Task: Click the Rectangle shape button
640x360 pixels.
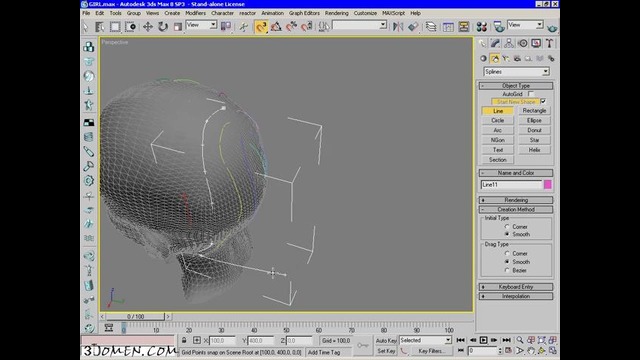Action: 534,111
